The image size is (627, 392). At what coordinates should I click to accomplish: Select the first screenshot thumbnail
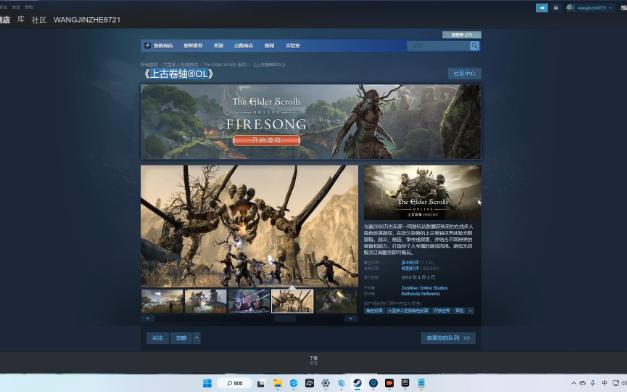[x=162, y=301]
